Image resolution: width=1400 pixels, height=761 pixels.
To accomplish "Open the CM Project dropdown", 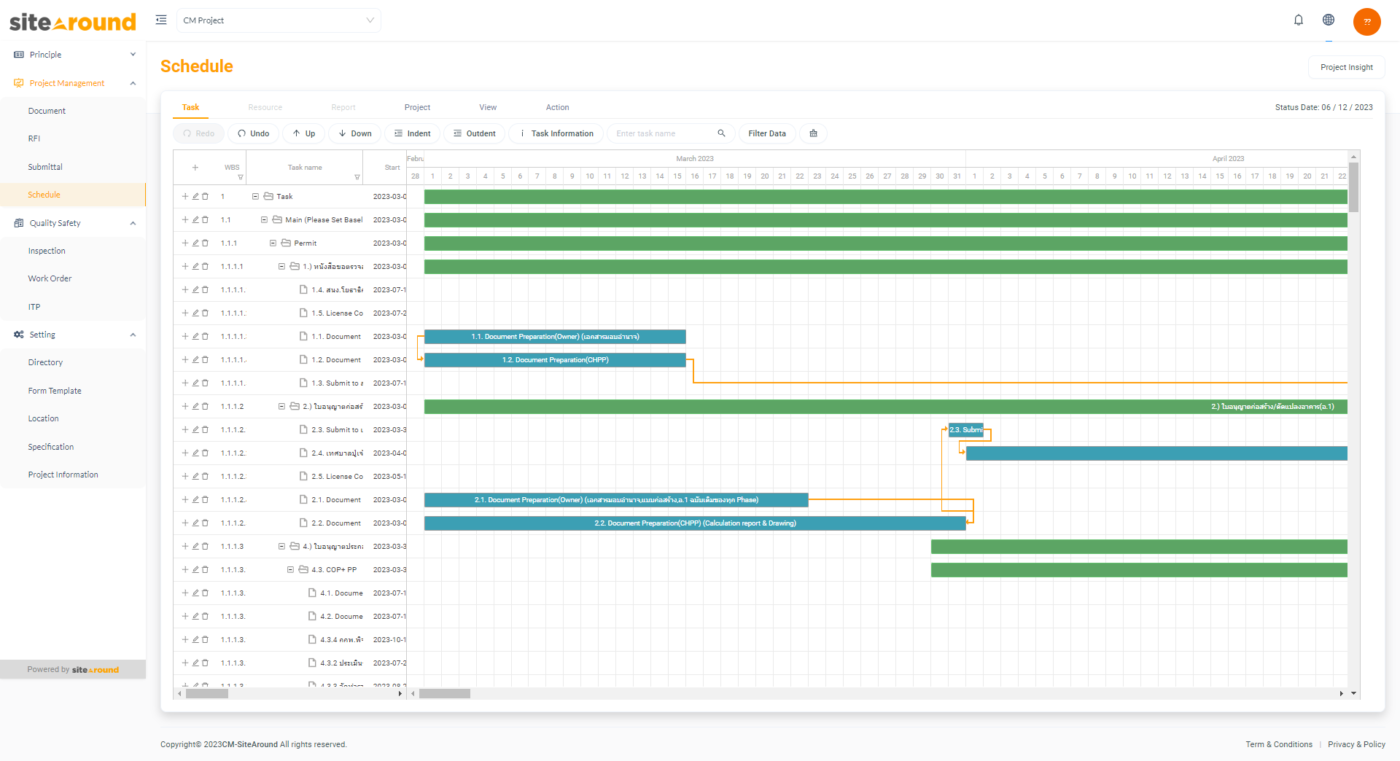I will (x=279, y=20).
